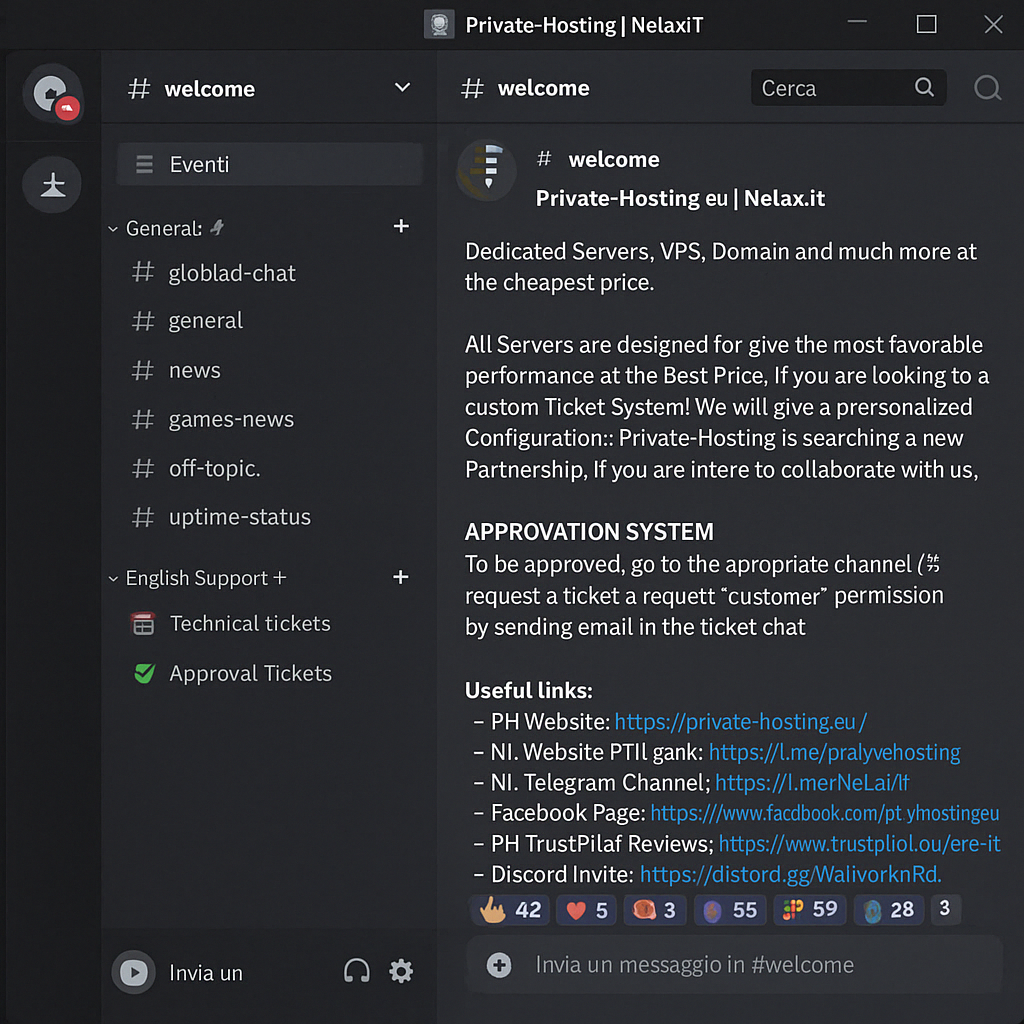Click the second server icon in sidebar
1024x1024 pixels.
[x=52, y=185]
